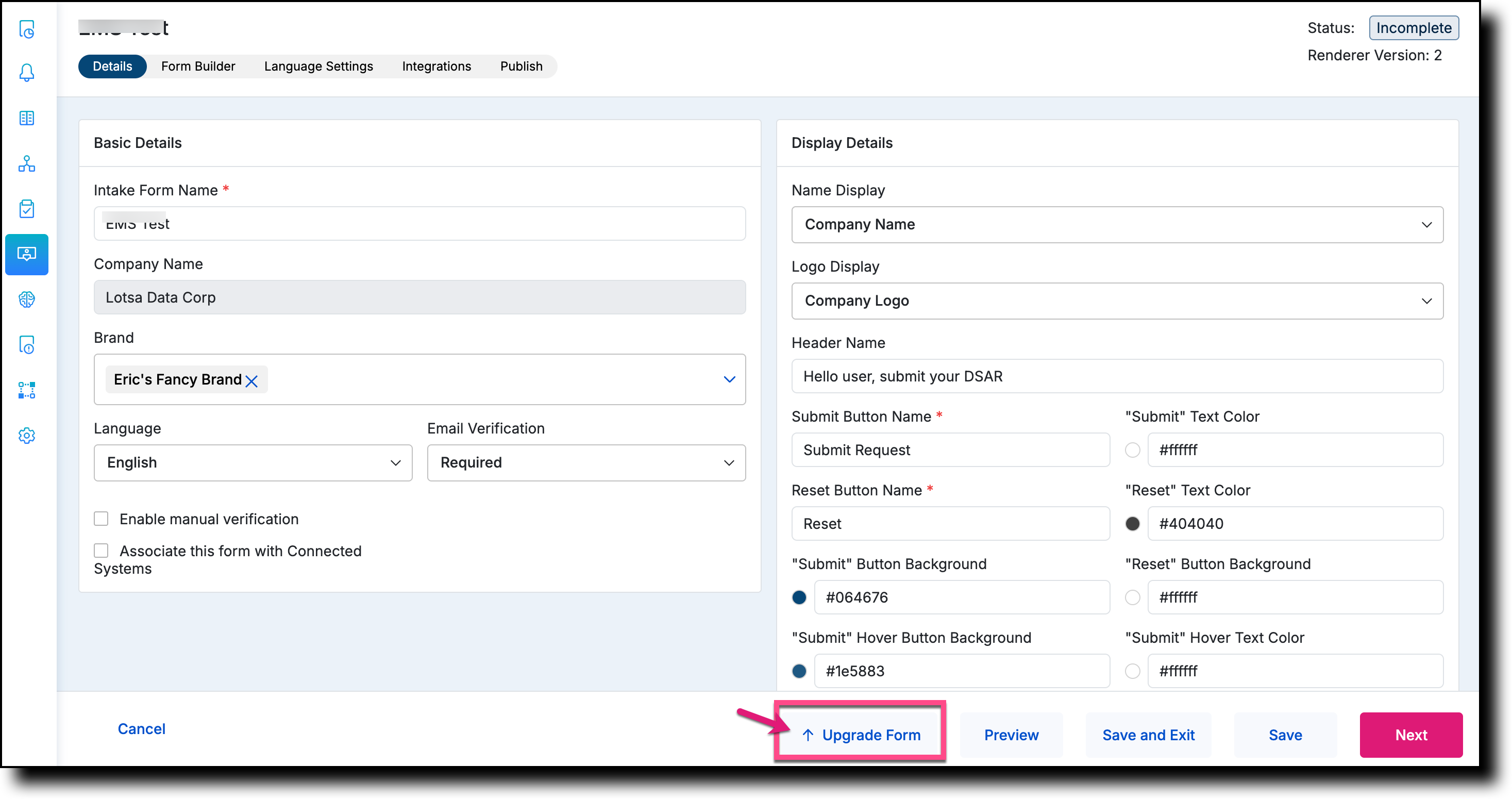Tick Associate this form with Connected Systems
The height and width of the screenshot is (799, 1512).
coord(101,550)
